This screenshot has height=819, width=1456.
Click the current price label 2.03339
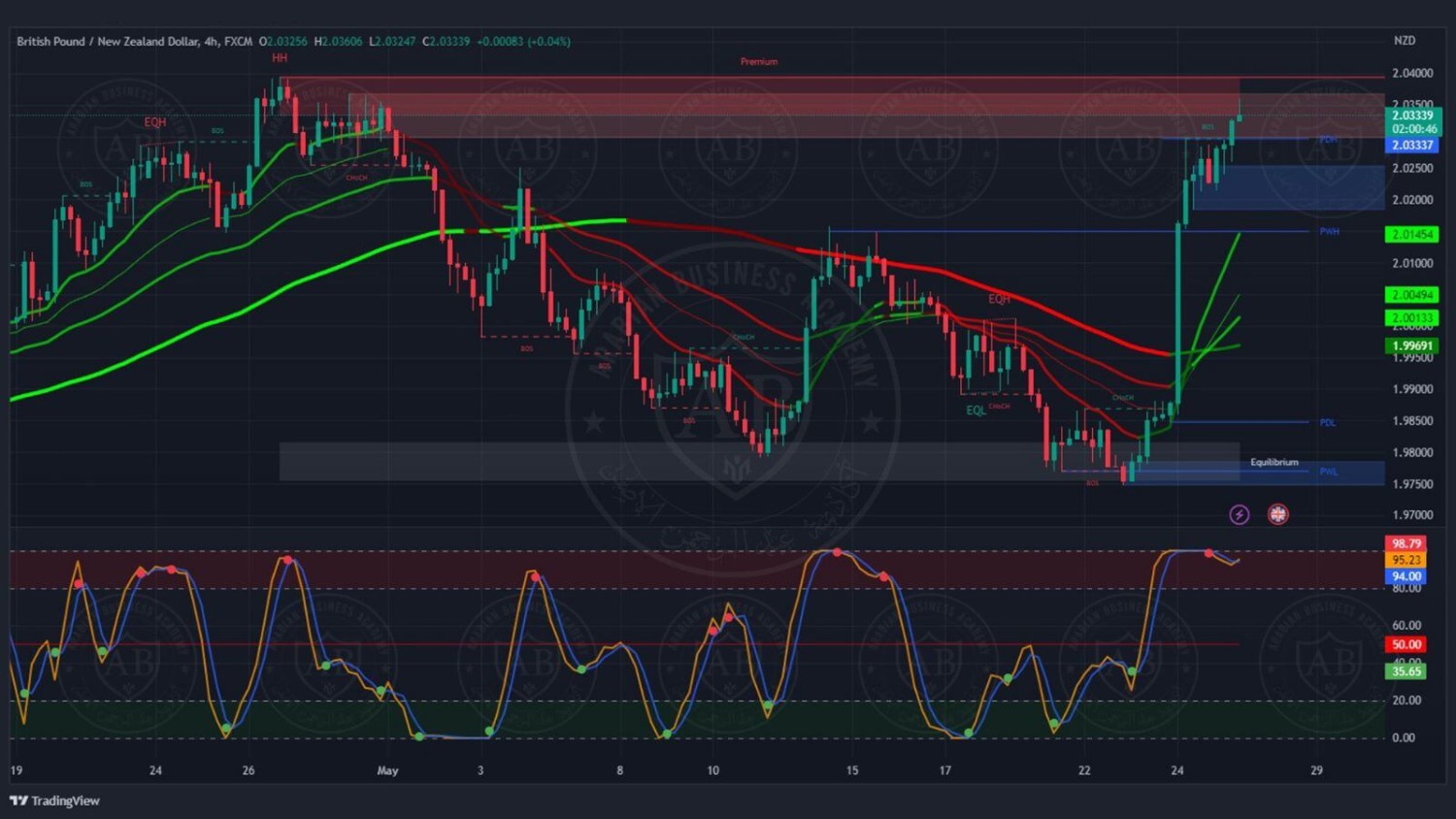pos(1412,115)
